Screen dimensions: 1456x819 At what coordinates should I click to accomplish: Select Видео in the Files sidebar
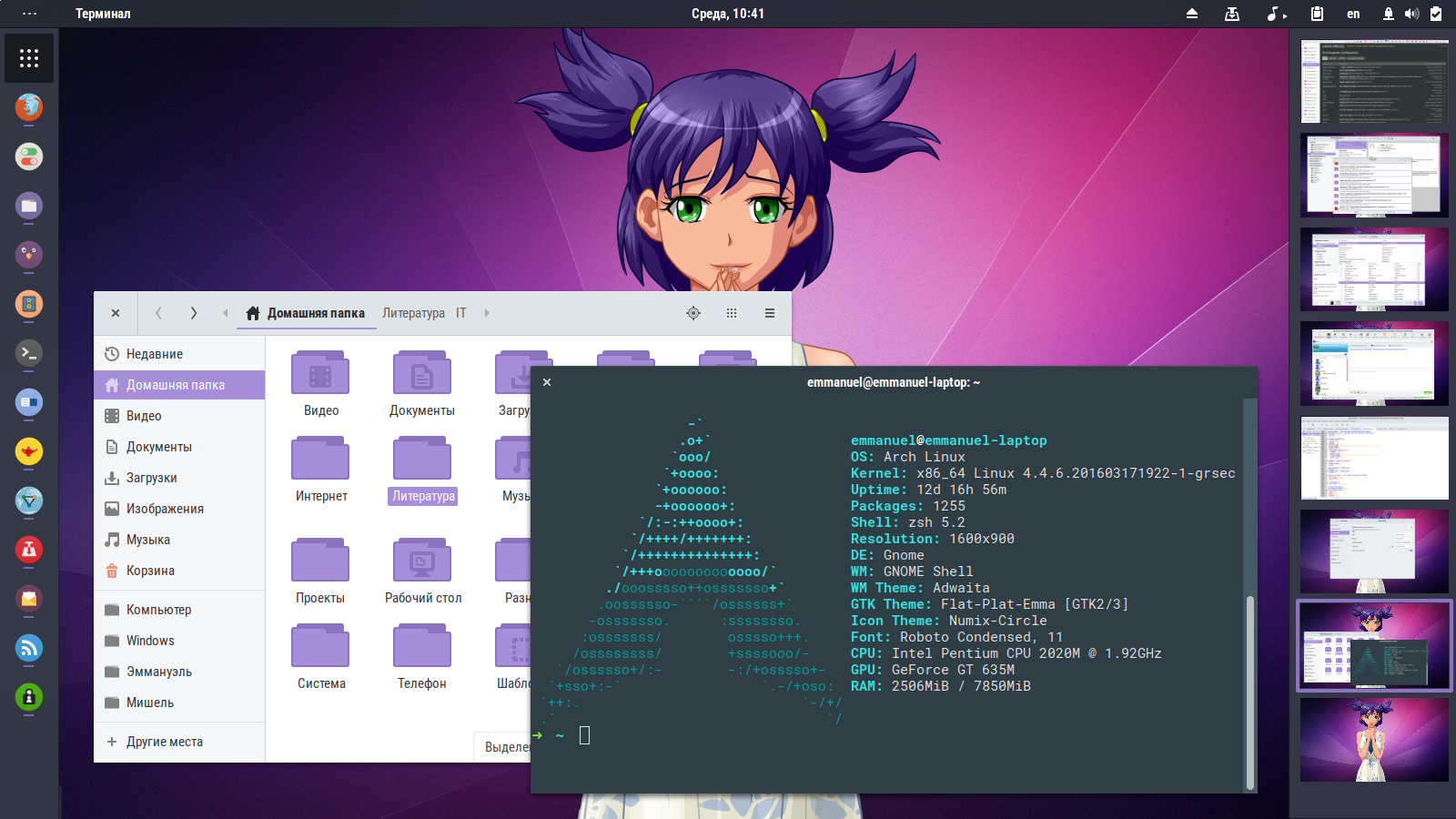[180, 416]
